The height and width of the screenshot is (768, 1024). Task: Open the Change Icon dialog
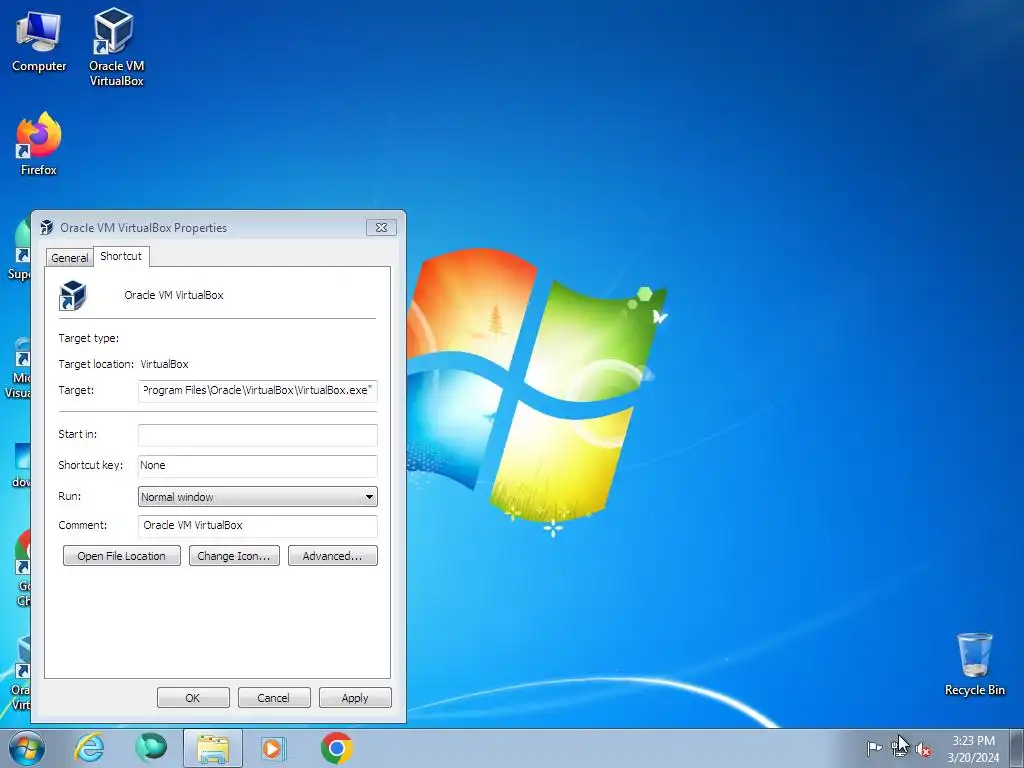pos(234,556)
